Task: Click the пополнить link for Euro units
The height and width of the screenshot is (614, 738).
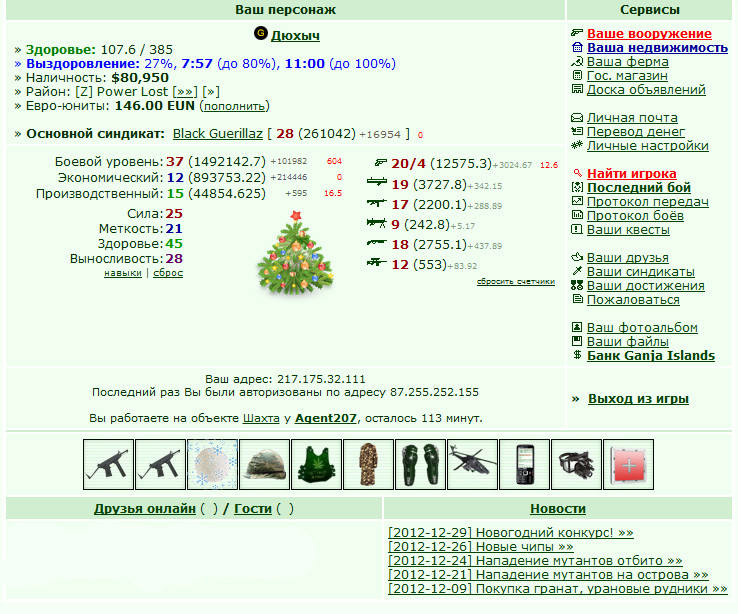Action: coord(234,106)
